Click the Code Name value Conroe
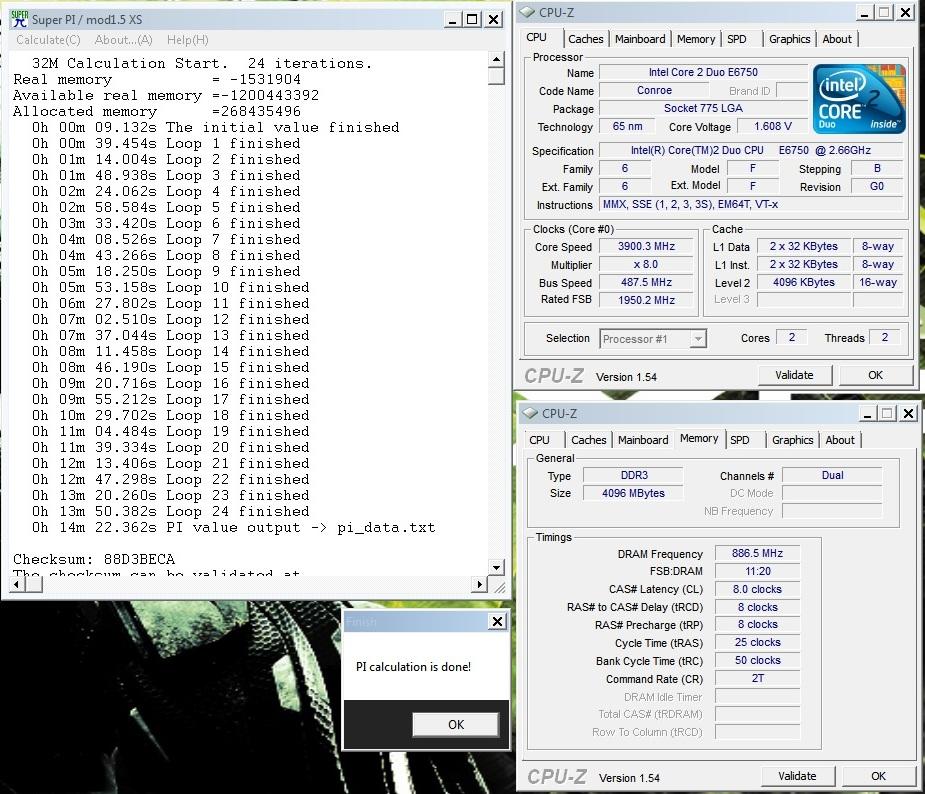925x794 pixels. click(654, 91)
